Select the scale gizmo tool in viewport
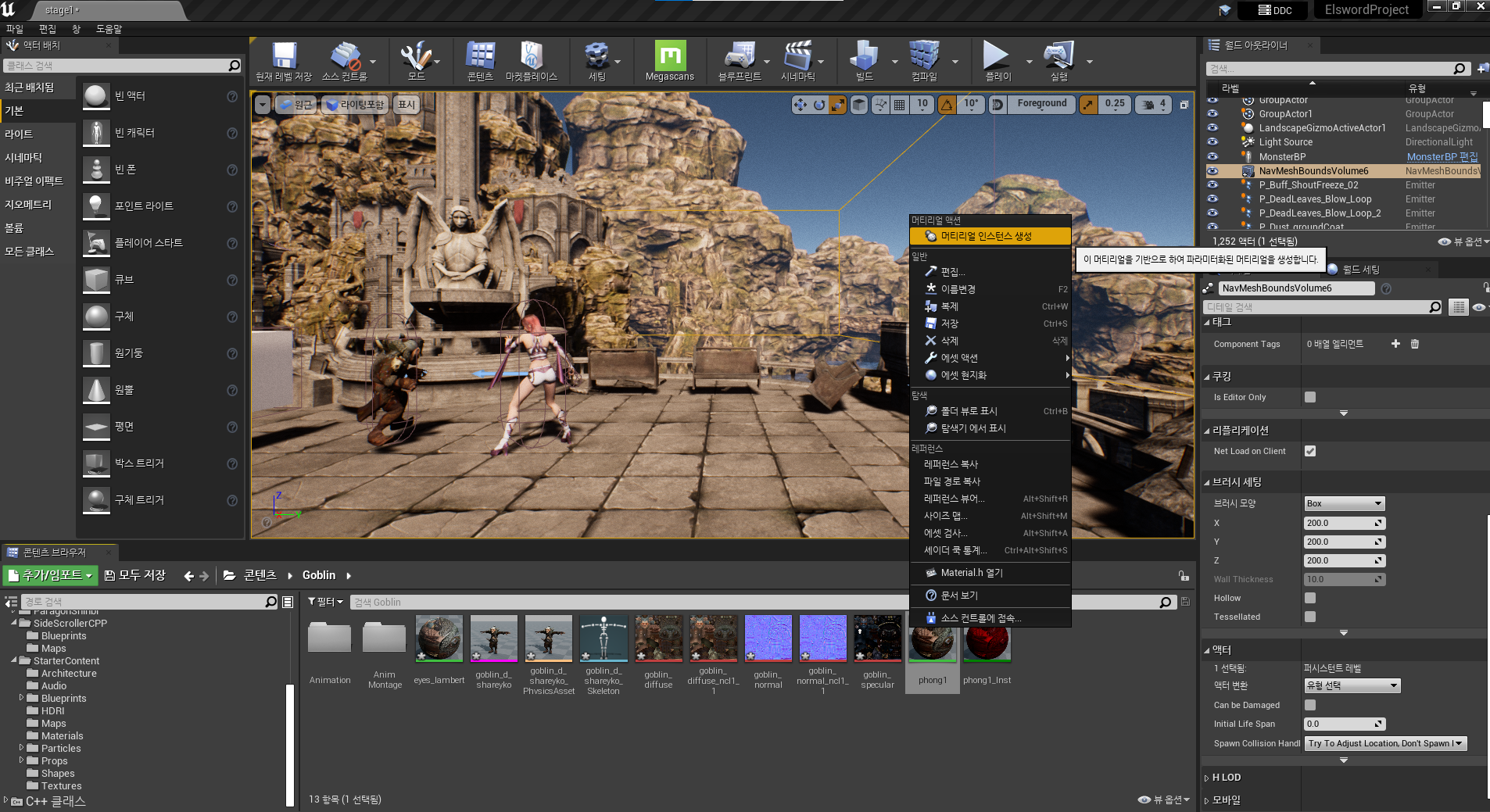 point(837,105)
